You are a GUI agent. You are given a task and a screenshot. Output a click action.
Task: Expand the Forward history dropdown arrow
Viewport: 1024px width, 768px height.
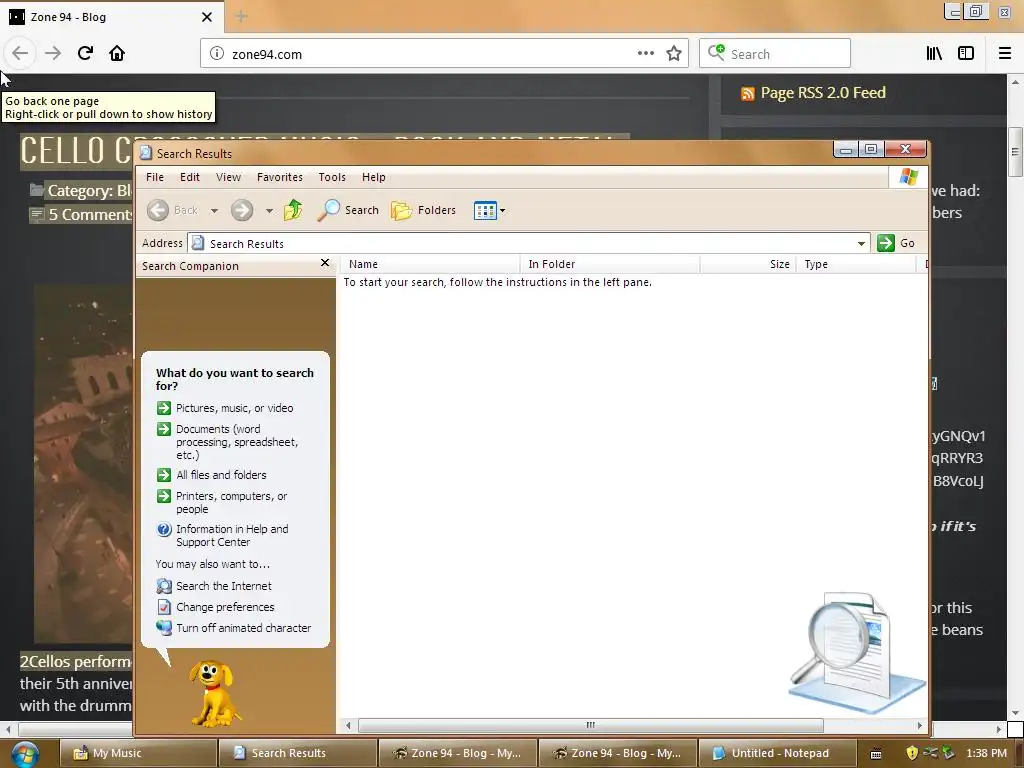pyautogui.click(x=269, y=211)
